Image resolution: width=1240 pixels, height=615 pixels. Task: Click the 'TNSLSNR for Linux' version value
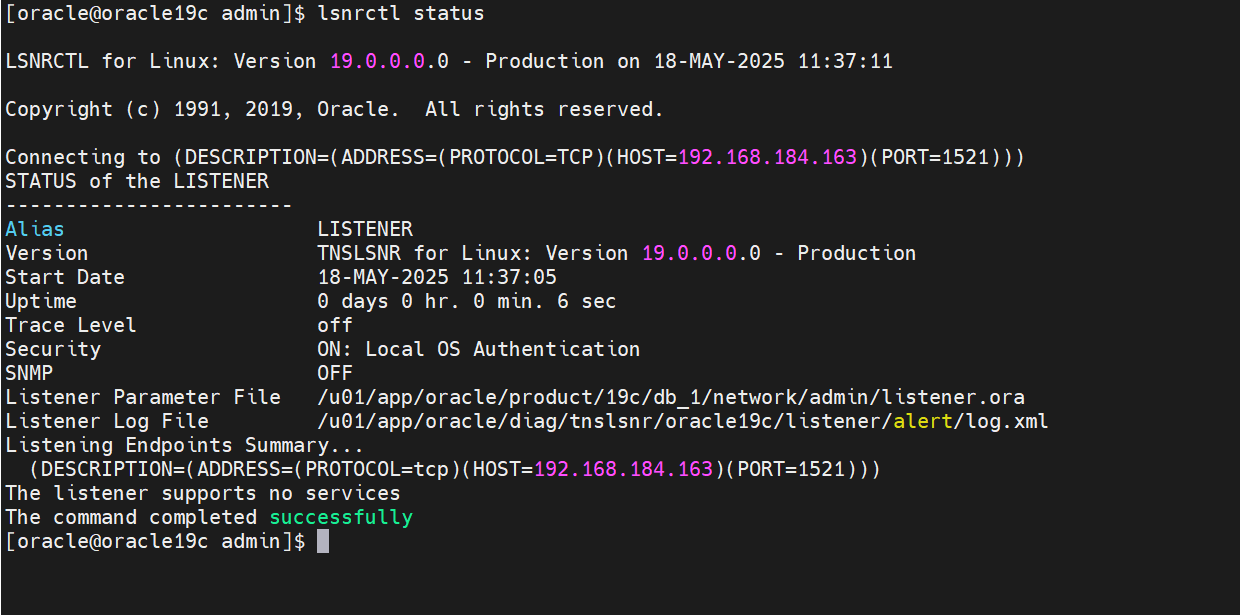point(616,254)
